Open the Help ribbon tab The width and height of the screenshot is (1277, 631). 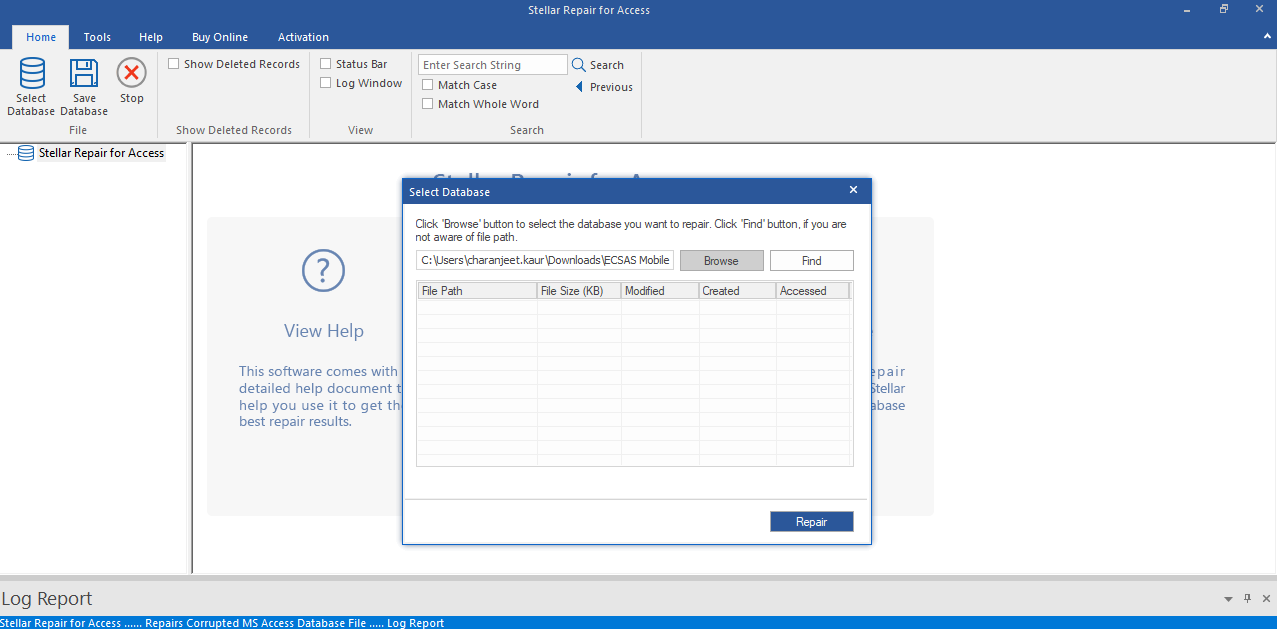(151, 37)
